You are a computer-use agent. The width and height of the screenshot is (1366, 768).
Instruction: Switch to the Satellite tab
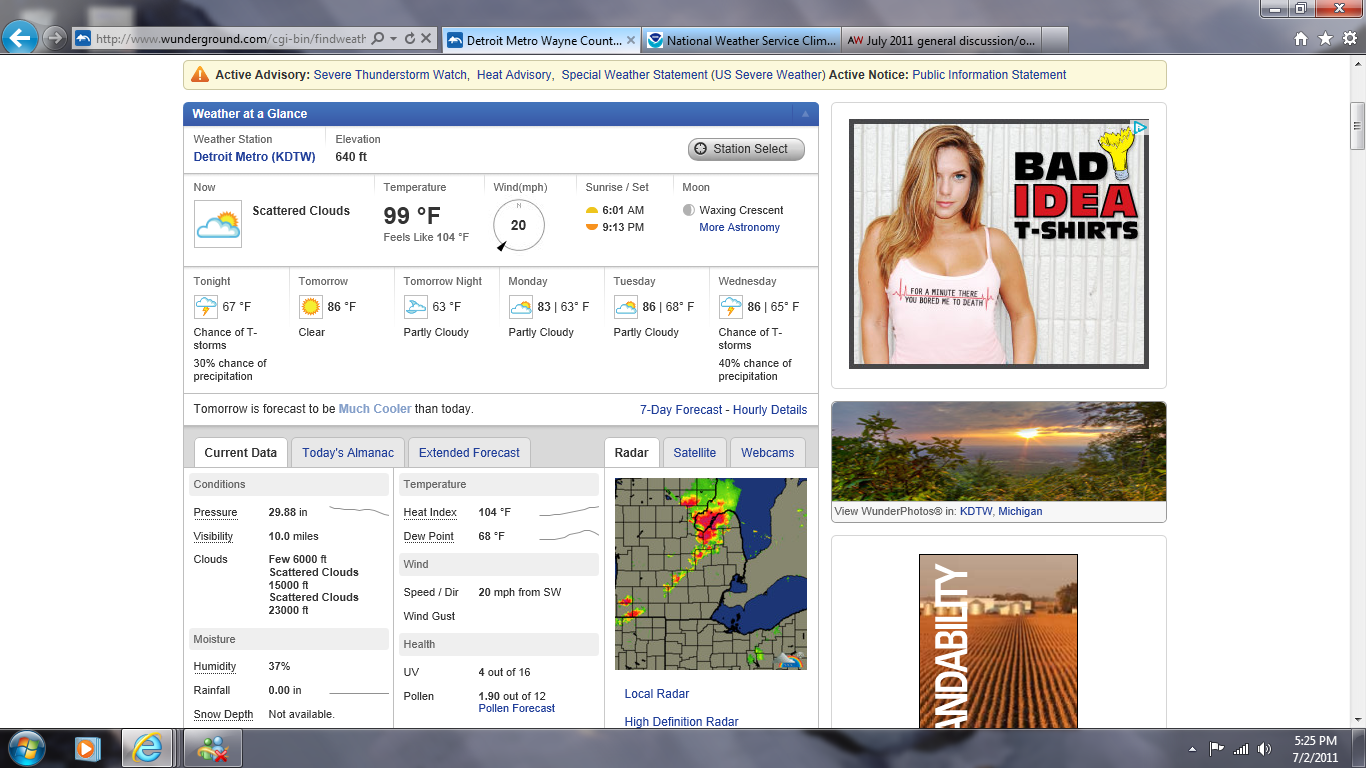click(x=694, y=453)
